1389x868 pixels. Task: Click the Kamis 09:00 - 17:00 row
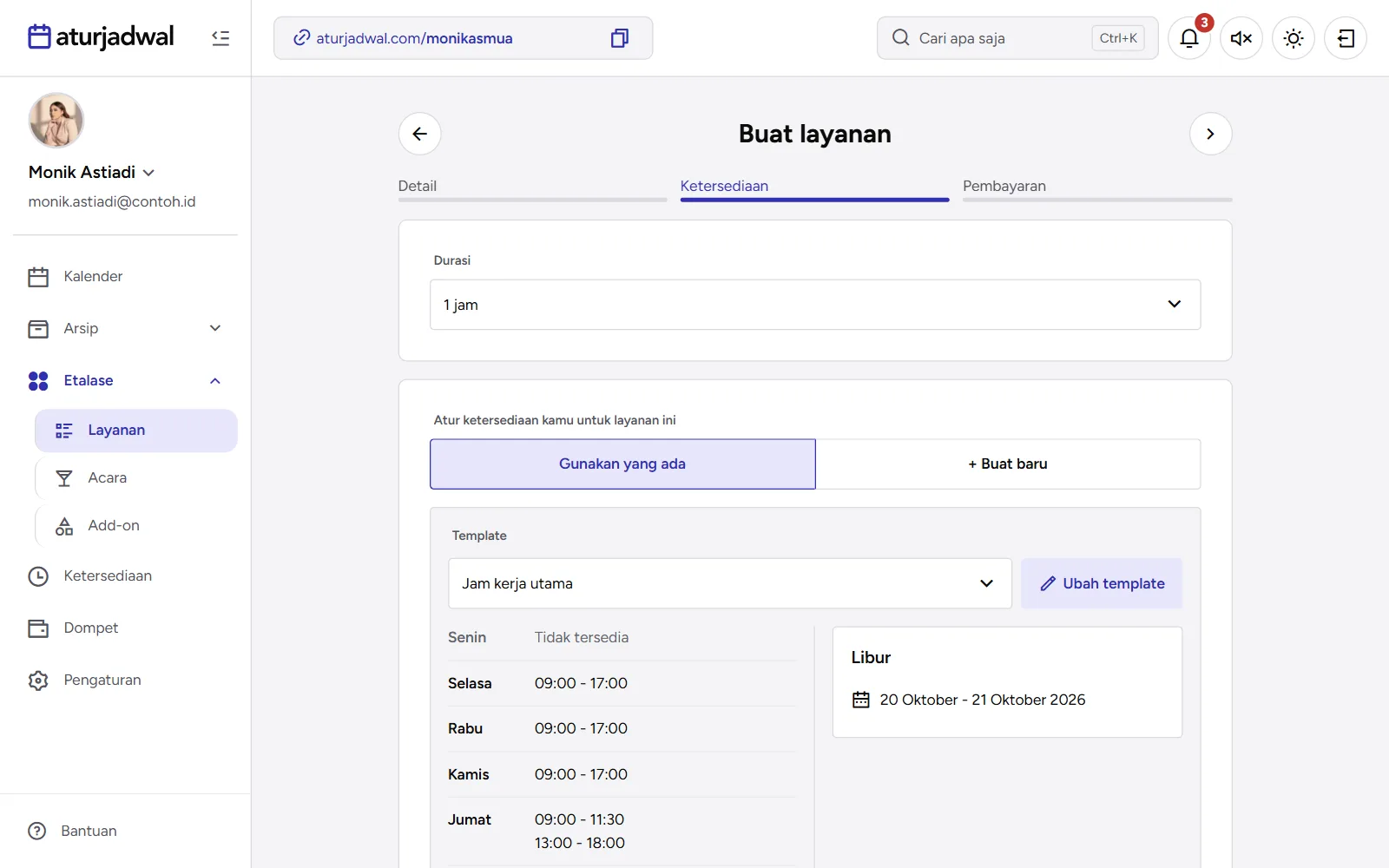(622, 774)
